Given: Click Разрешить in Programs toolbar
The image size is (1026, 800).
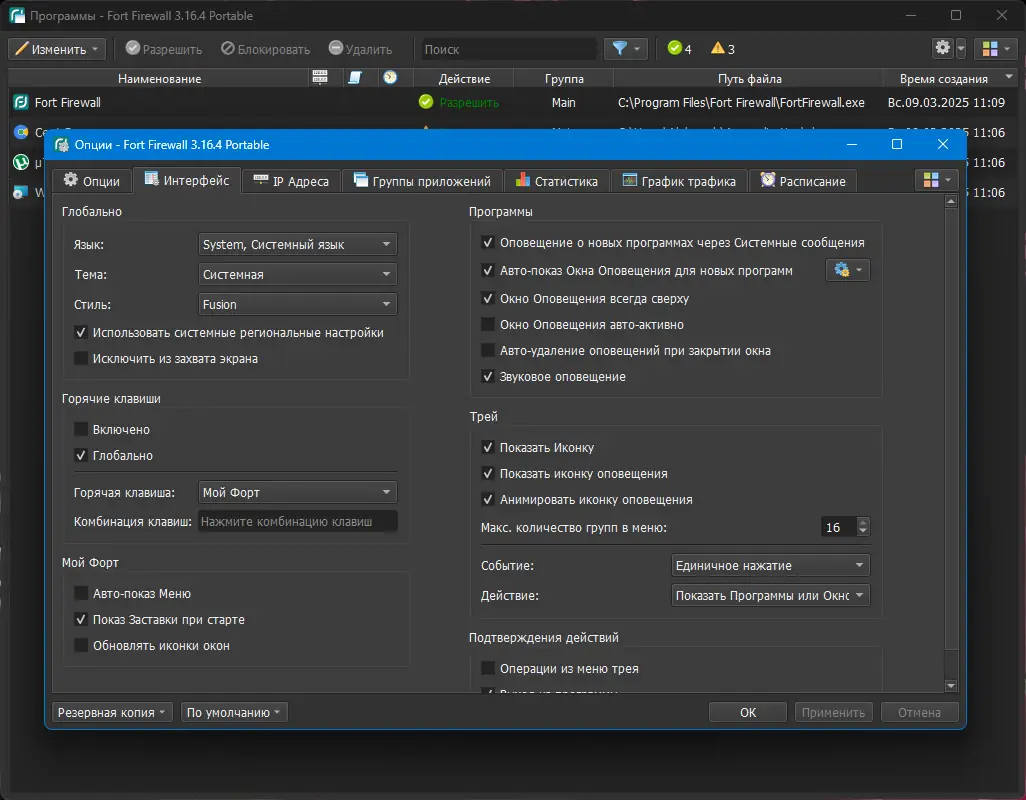Looking at the screenshot, I should (164, 49).
